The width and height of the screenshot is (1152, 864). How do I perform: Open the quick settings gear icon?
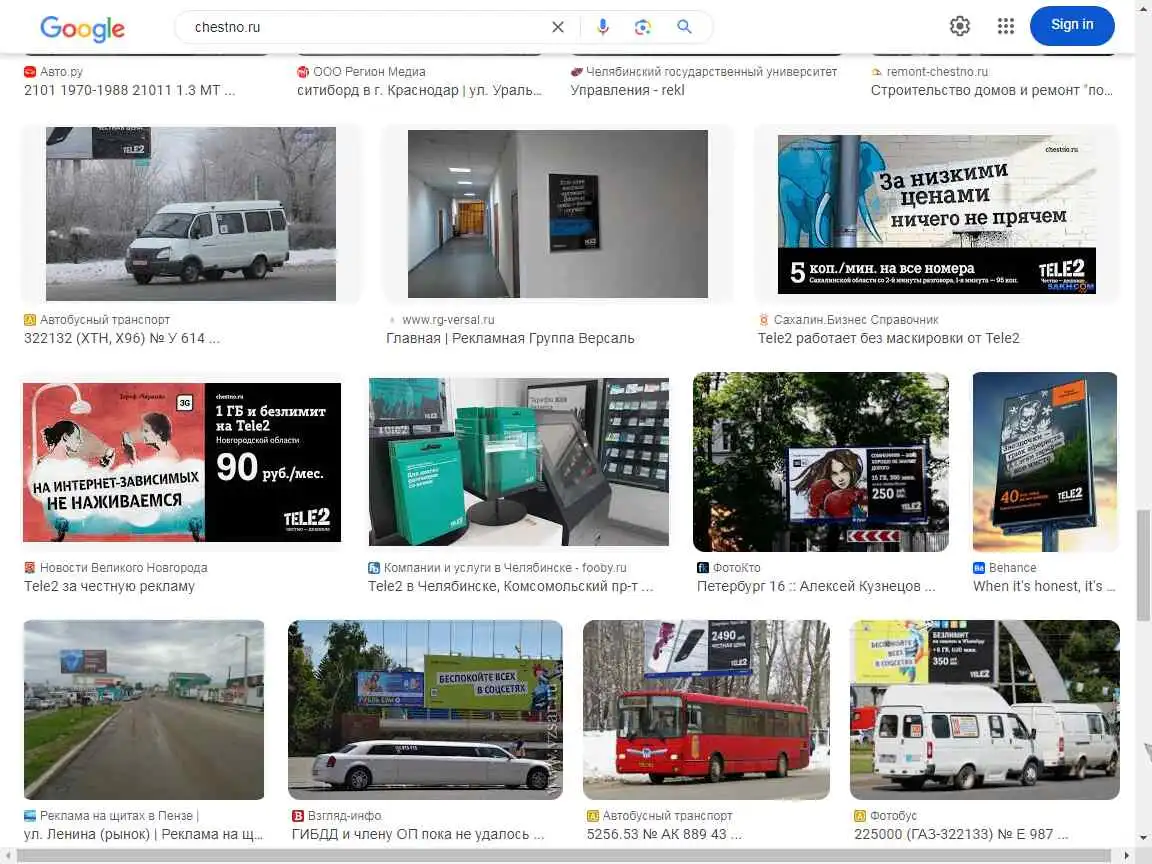pyautogui.click(x=960, y=26)
